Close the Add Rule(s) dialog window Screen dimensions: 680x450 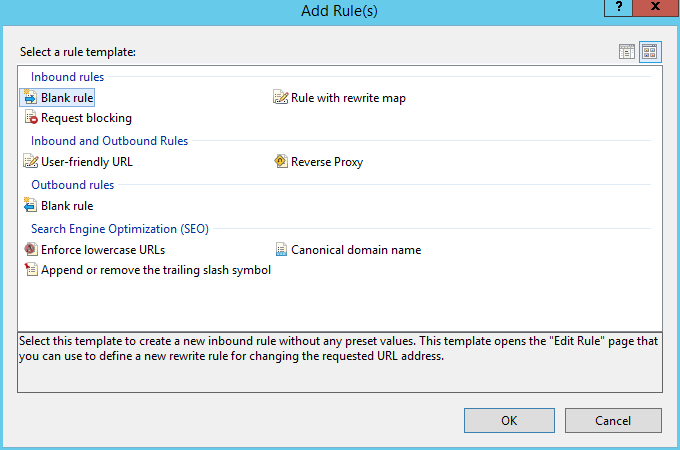click(x=656, y=7)
